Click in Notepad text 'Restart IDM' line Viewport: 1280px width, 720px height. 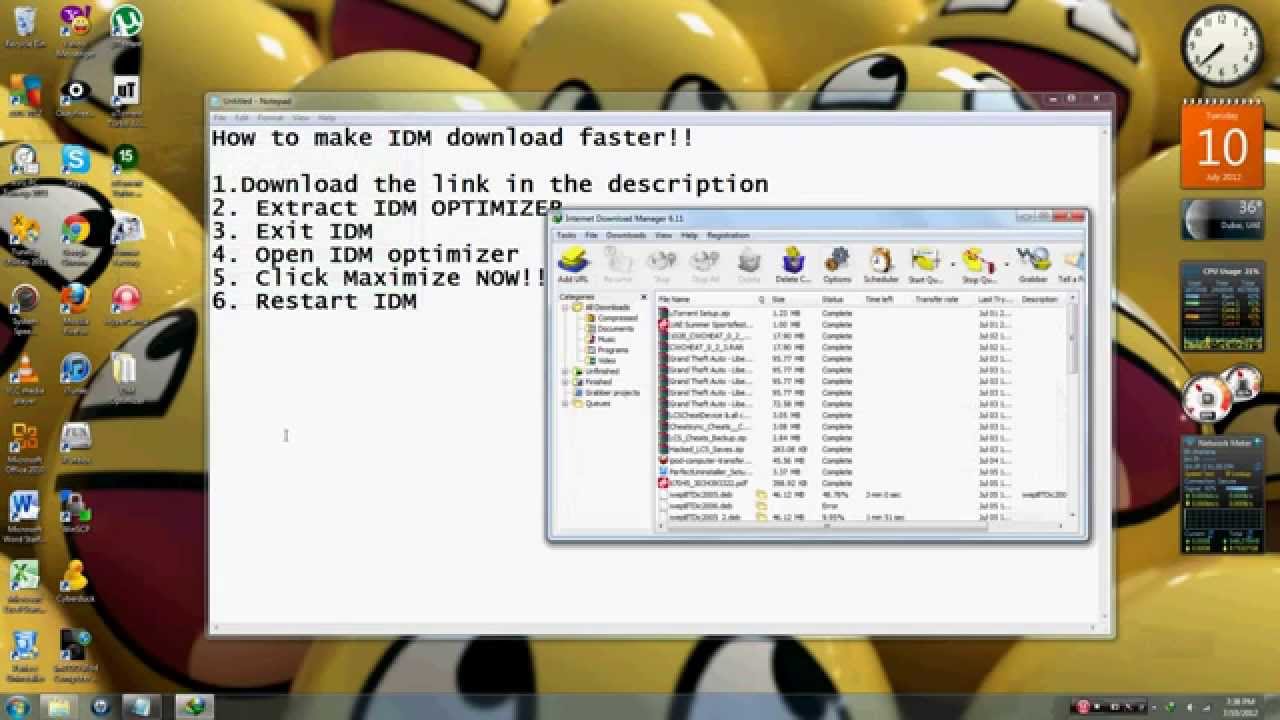click(336, 301)
